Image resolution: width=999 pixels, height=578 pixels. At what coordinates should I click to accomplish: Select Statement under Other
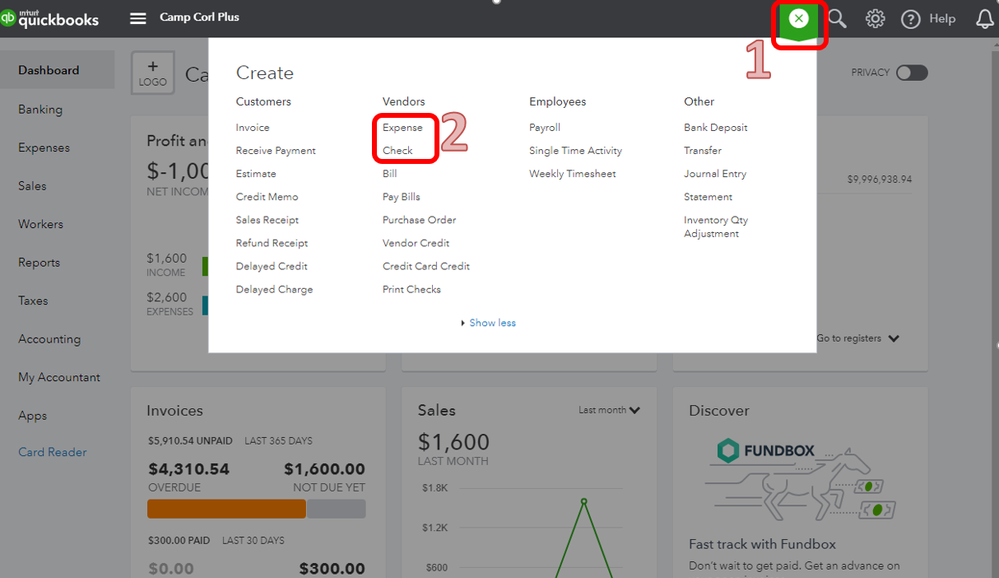pyautogui.click(x=708, y=197)
